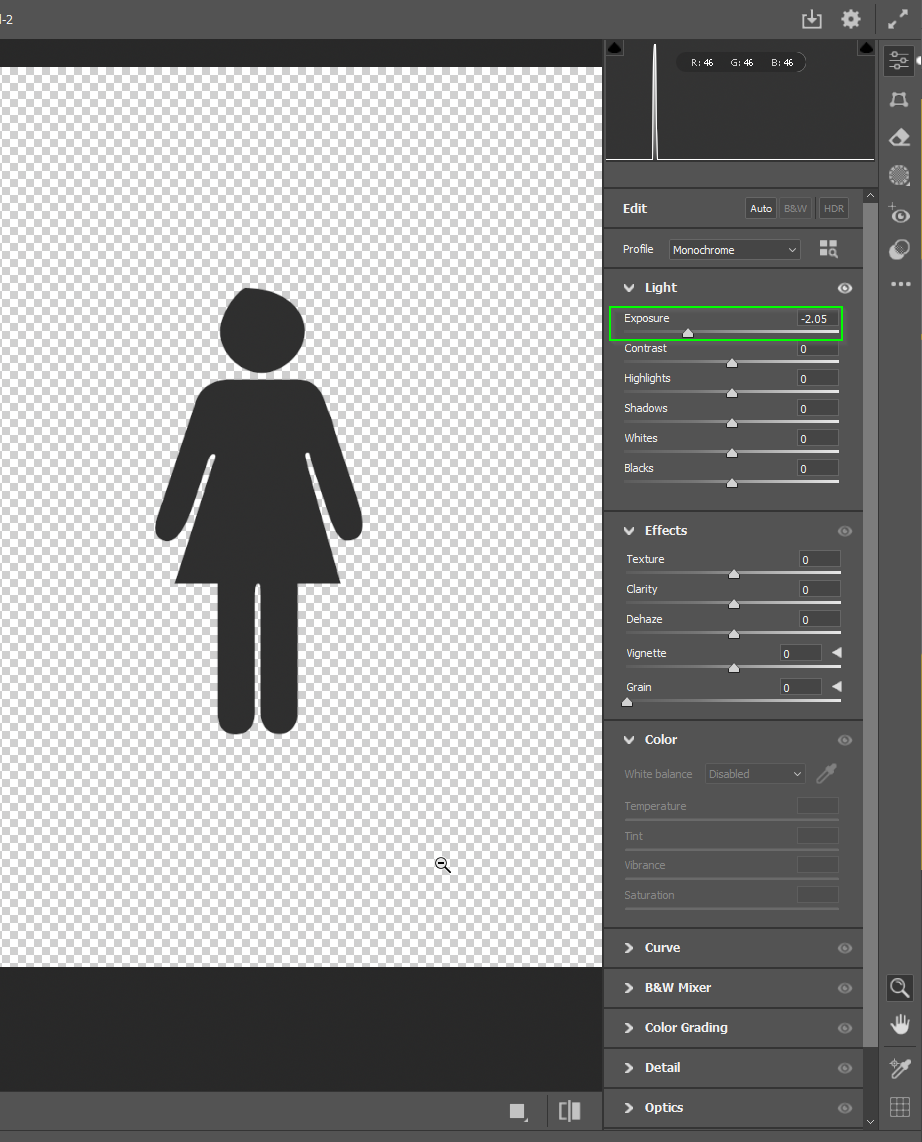The image size is (922, 1142).
Task: Open the Crop and Rotate tool
Action: point(898,99)
